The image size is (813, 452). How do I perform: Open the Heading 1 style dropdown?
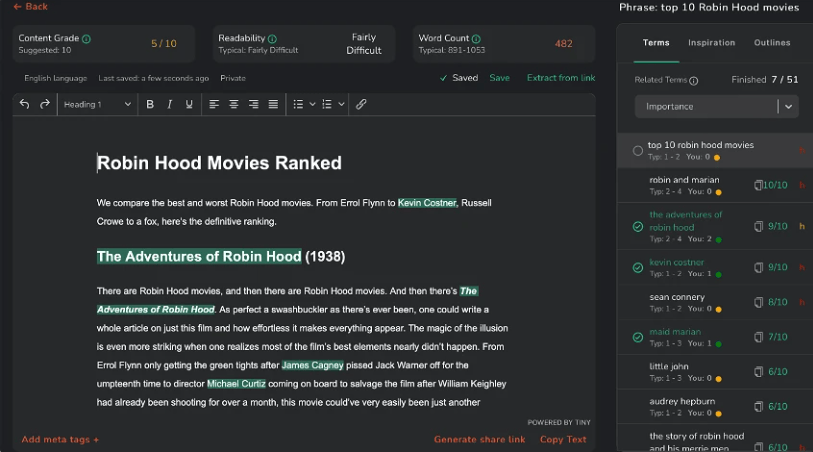click(97, 104)
